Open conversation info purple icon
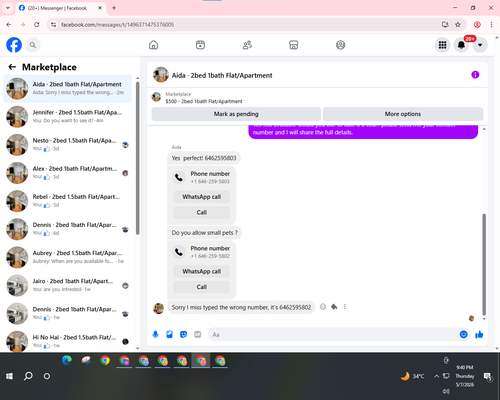Screen dimensions: 500x400 (x=475, y=75)
